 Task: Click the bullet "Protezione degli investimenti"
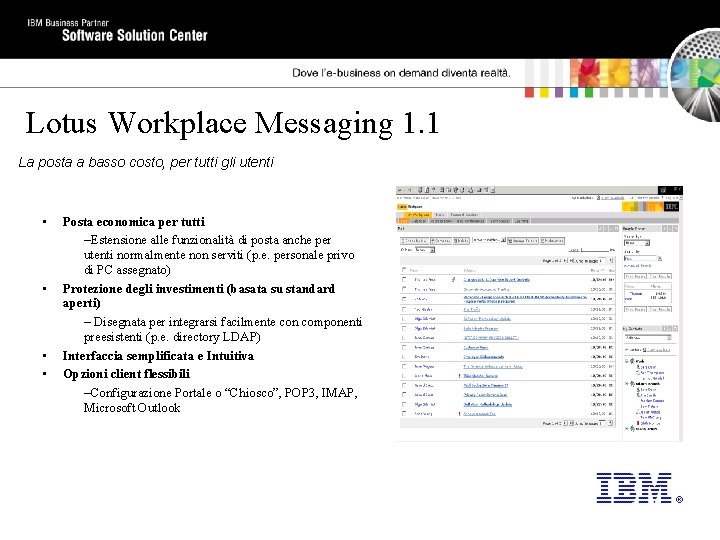click(x=198, y=296)
